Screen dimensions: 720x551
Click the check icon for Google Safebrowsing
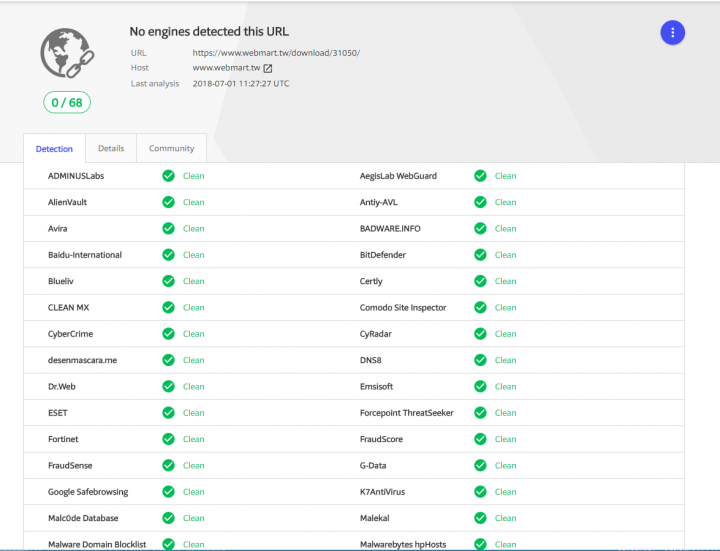(x=169, y=492)
